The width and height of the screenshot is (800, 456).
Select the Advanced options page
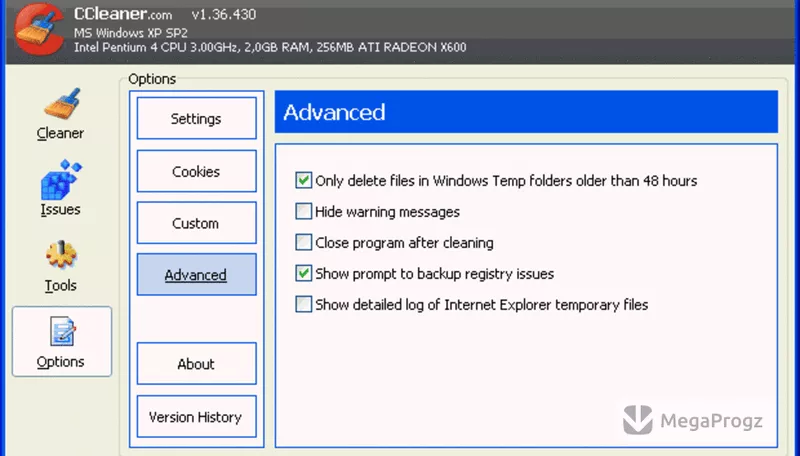196,274
